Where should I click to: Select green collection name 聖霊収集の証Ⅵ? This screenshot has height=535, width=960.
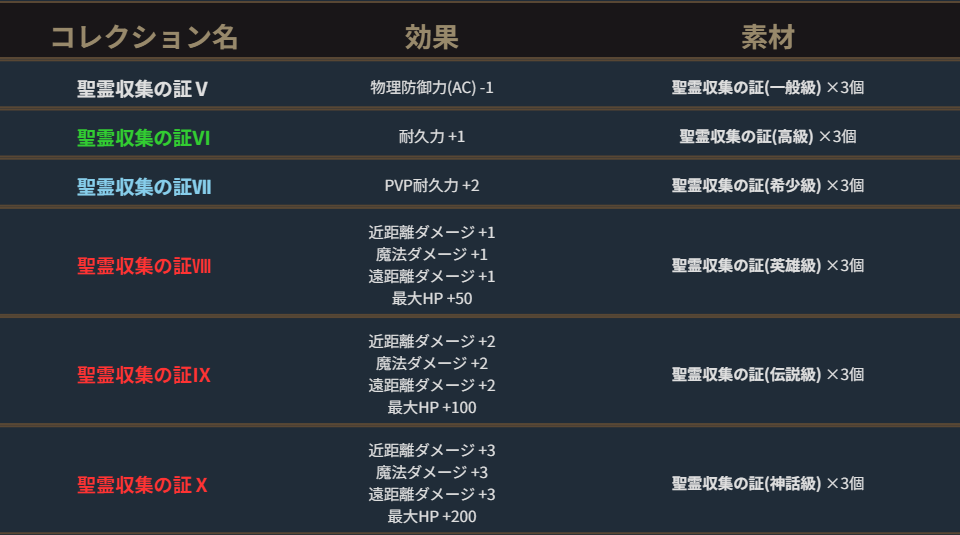coord(143,137)
